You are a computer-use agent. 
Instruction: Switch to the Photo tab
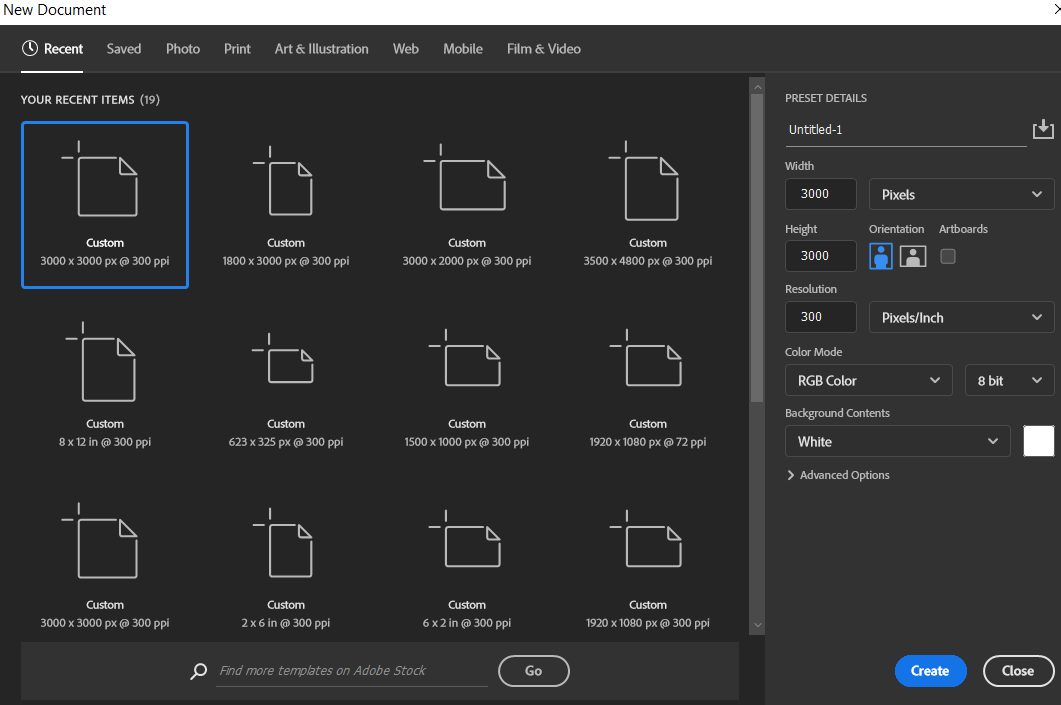click(x=183, y=49)
